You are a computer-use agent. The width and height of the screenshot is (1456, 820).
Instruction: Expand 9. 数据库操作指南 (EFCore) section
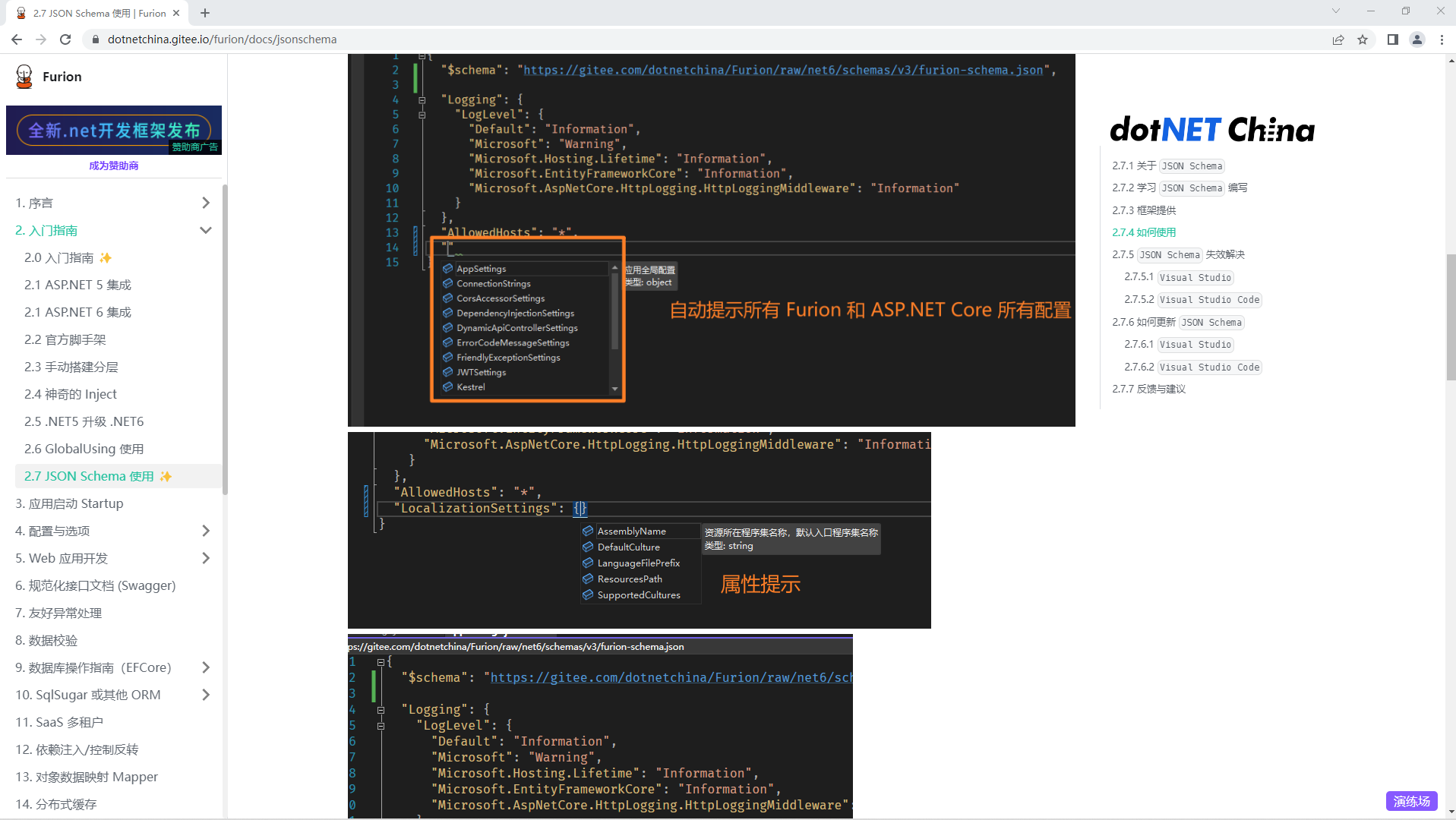coord(206,667)
